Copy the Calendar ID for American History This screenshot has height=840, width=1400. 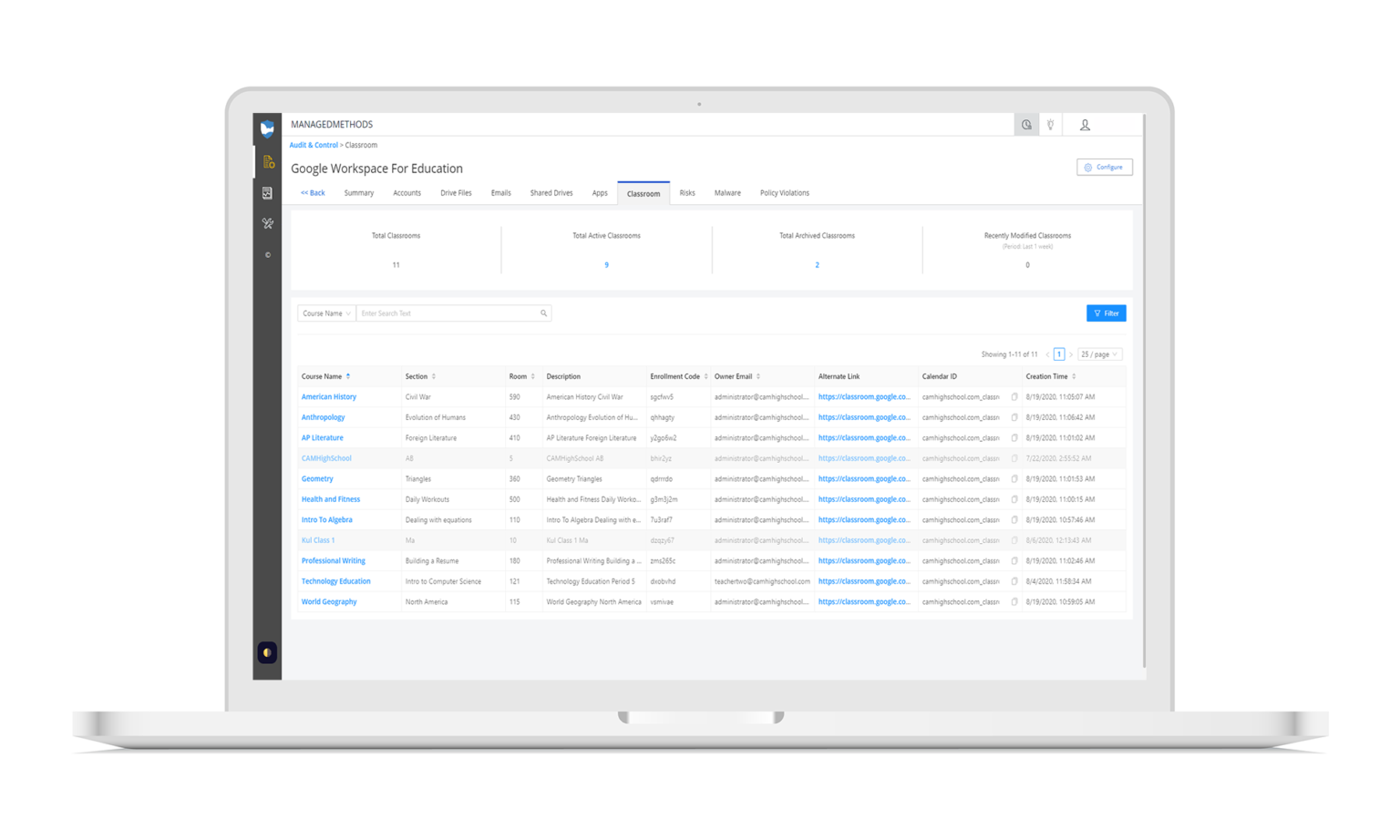click(x=1014, y=396)
